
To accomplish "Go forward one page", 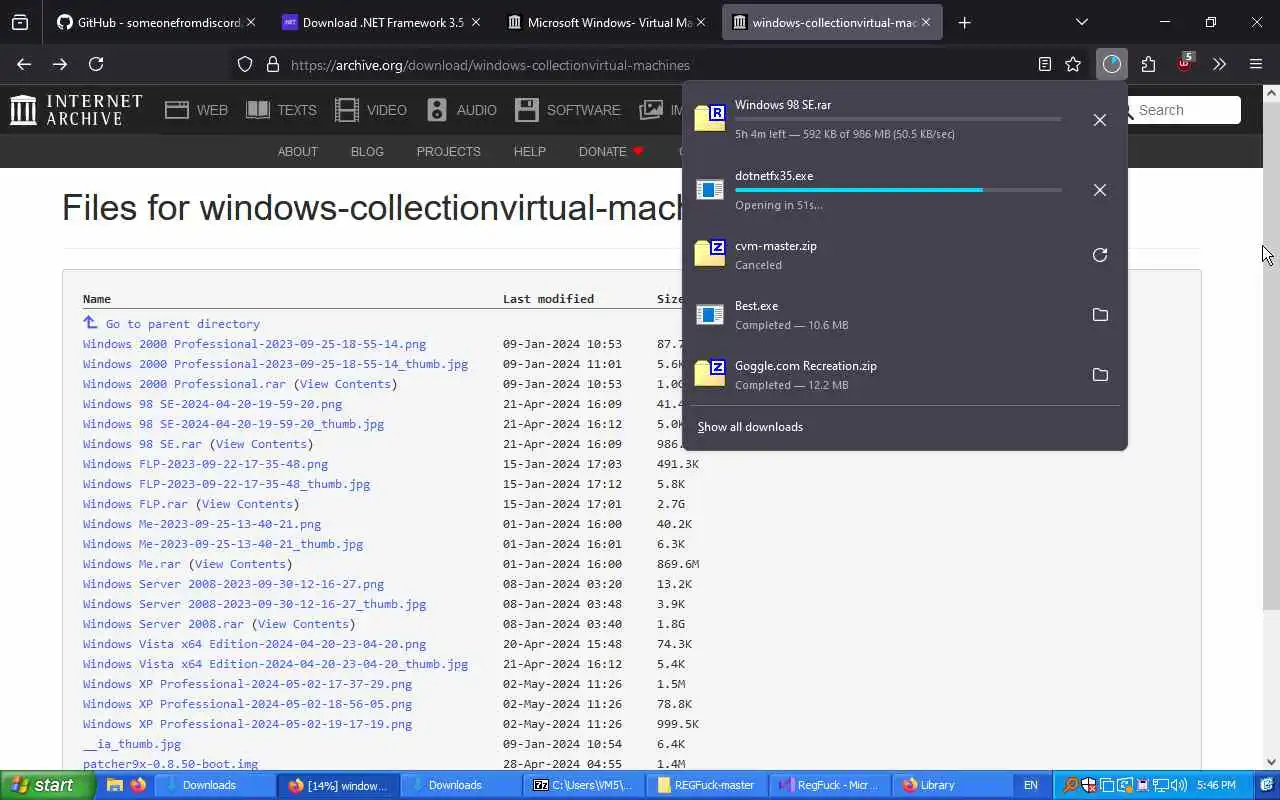I will tap(60, 64).
